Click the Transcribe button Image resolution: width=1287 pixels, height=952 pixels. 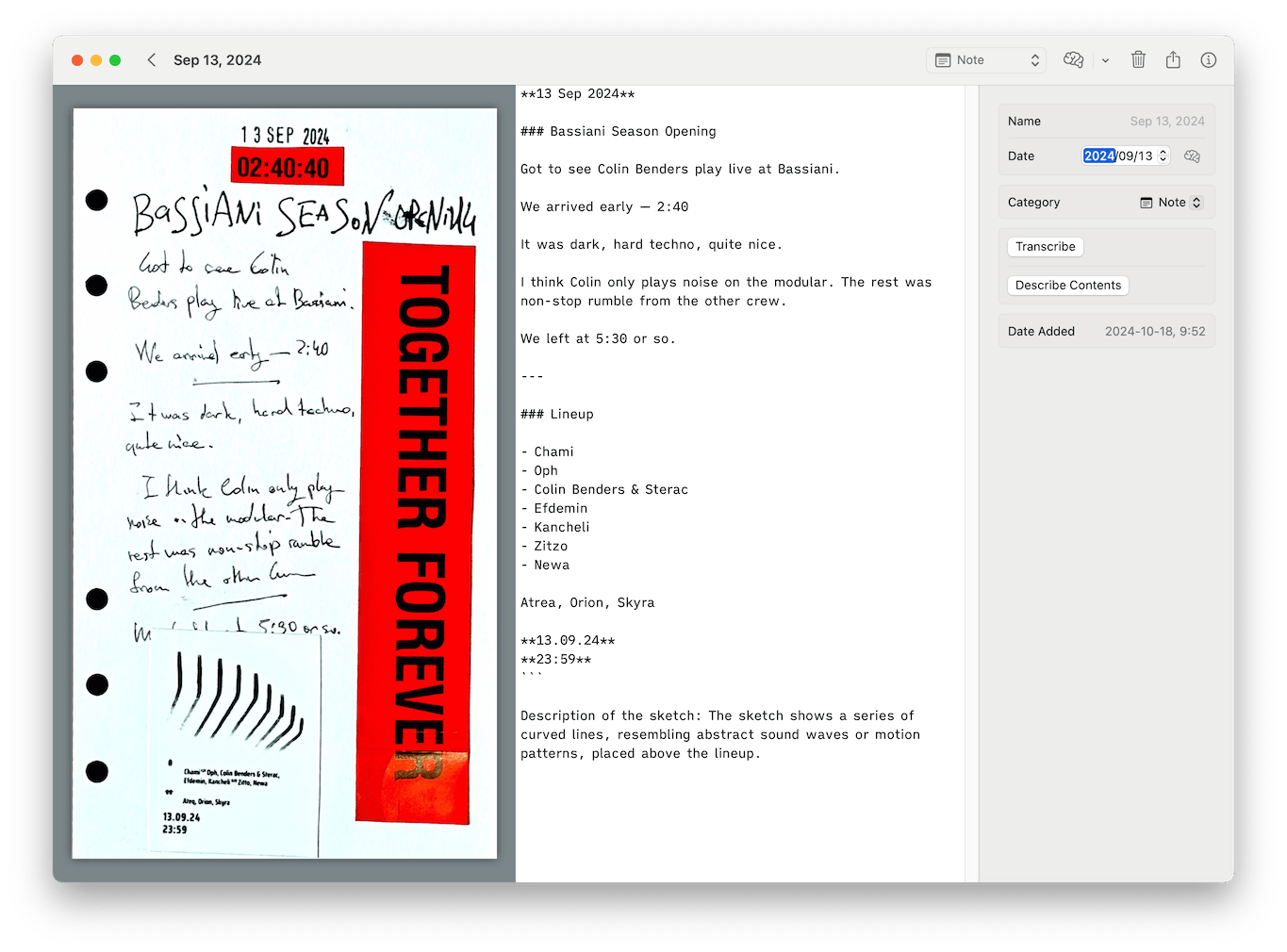[x=1045, y=247]
